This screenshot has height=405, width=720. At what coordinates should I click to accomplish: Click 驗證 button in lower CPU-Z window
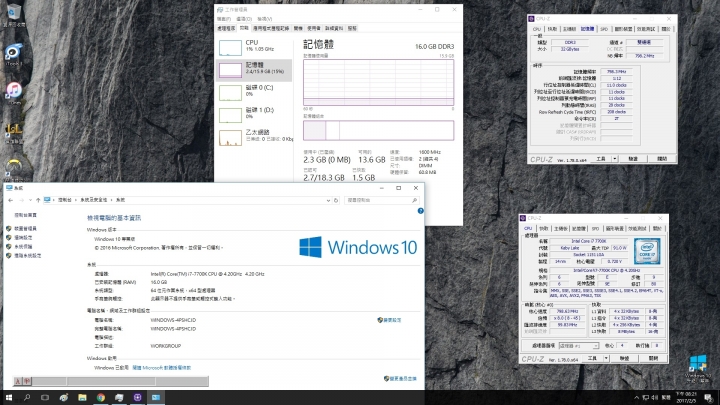[624, 358]
